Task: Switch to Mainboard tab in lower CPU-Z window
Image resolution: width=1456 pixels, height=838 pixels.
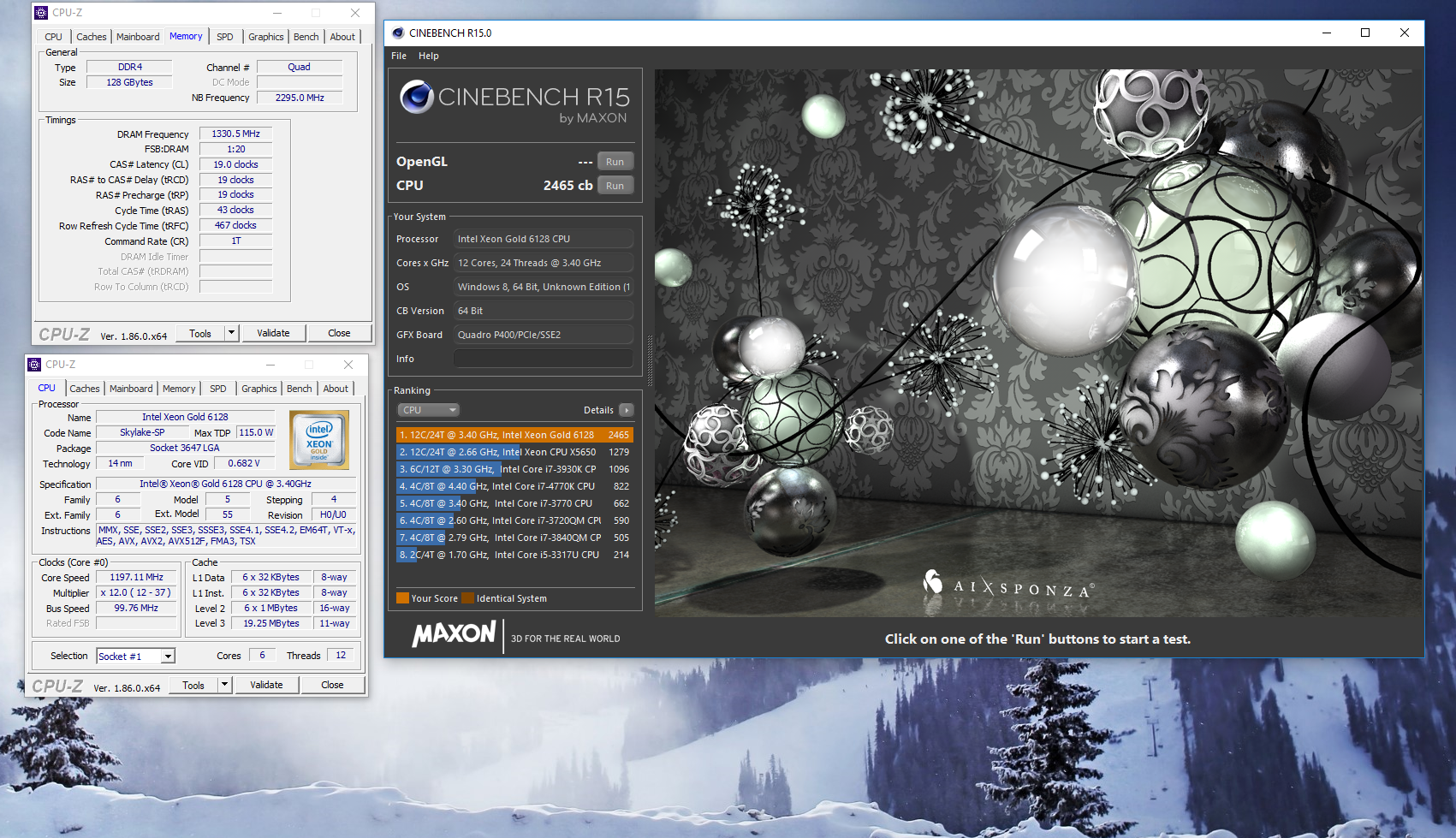Action: click(x=131, y=389)
